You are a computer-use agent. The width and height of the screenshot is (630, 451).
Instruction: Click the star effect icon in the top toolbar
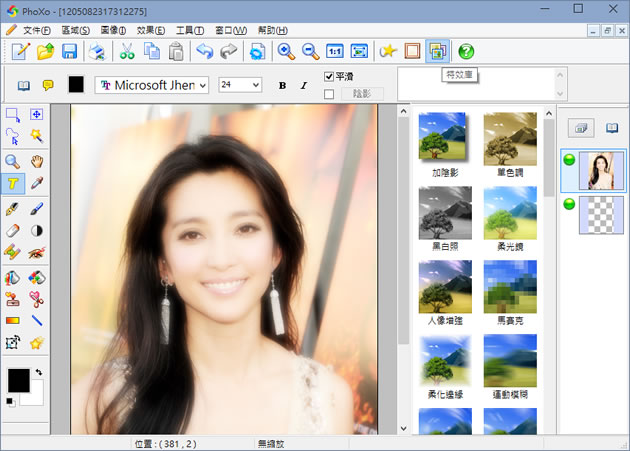coord(388,51)
